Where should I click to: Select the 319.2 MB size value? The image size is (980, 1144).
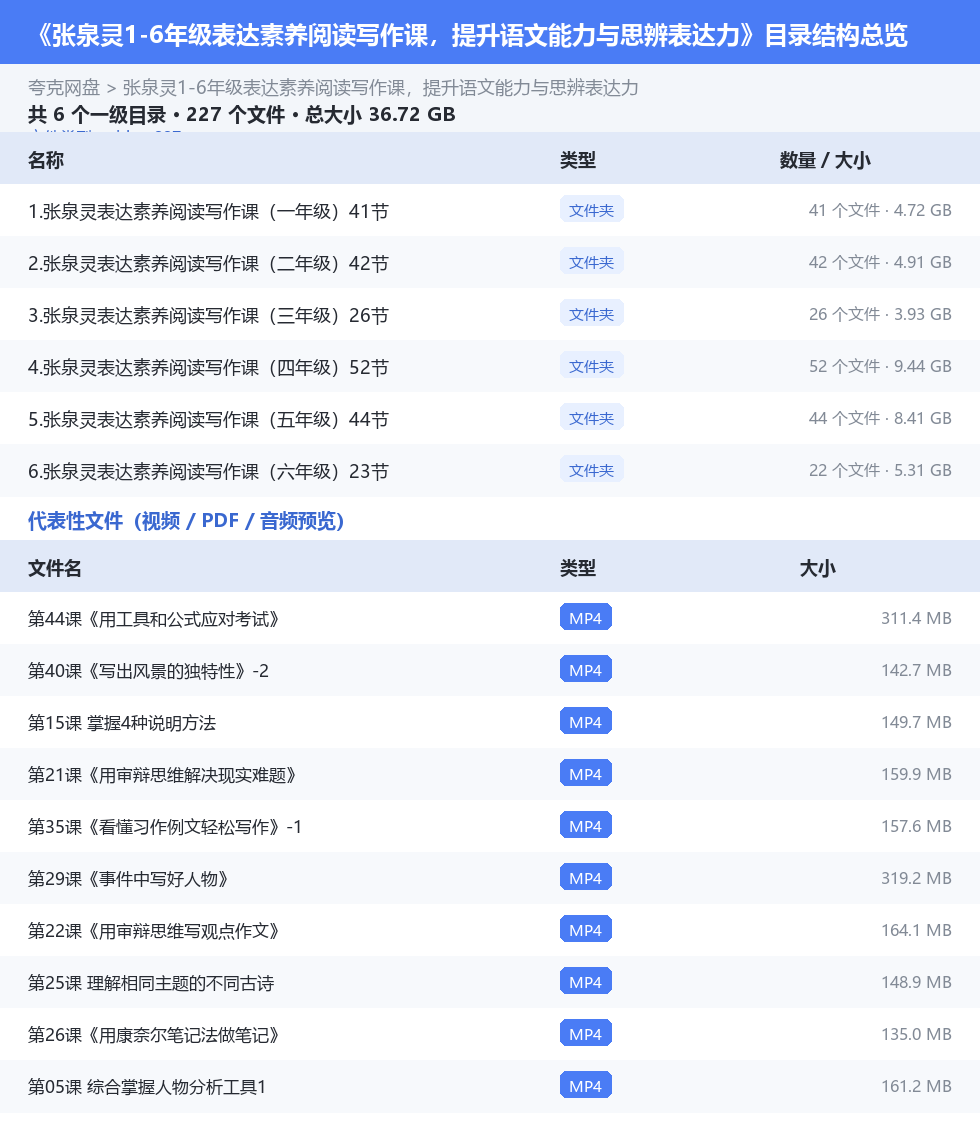point(917,878)
